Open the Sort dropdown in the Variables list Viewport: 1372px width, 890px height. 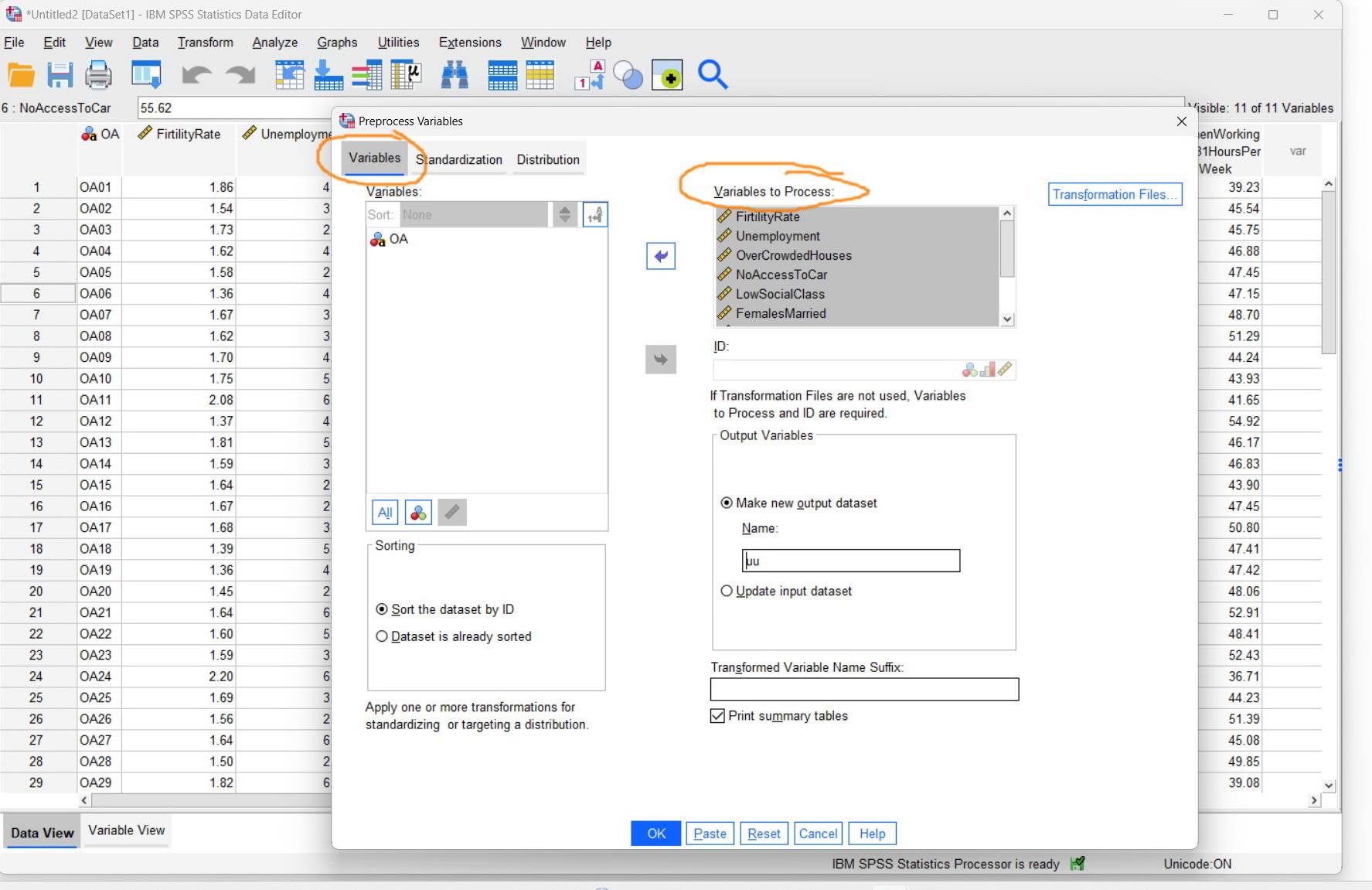pos(474,214)
